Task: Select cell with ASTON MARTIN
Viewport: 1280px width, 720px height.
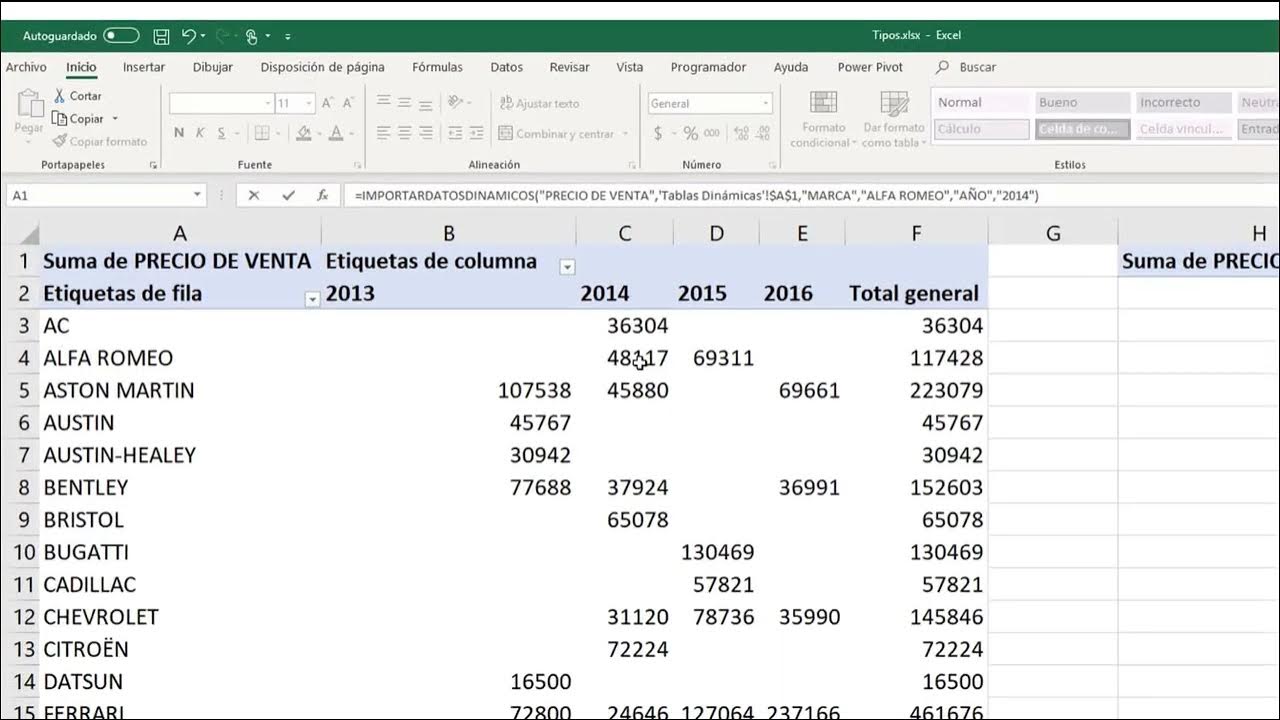Action: [x=180, y=390]
